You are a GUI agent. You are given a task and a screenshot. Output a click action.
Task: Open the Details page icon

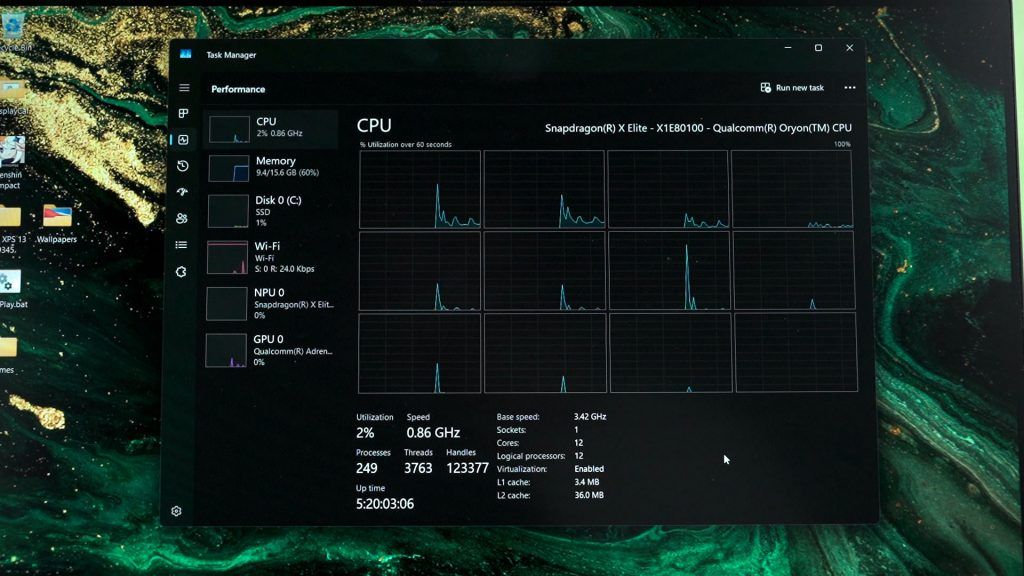coord(182,245)
